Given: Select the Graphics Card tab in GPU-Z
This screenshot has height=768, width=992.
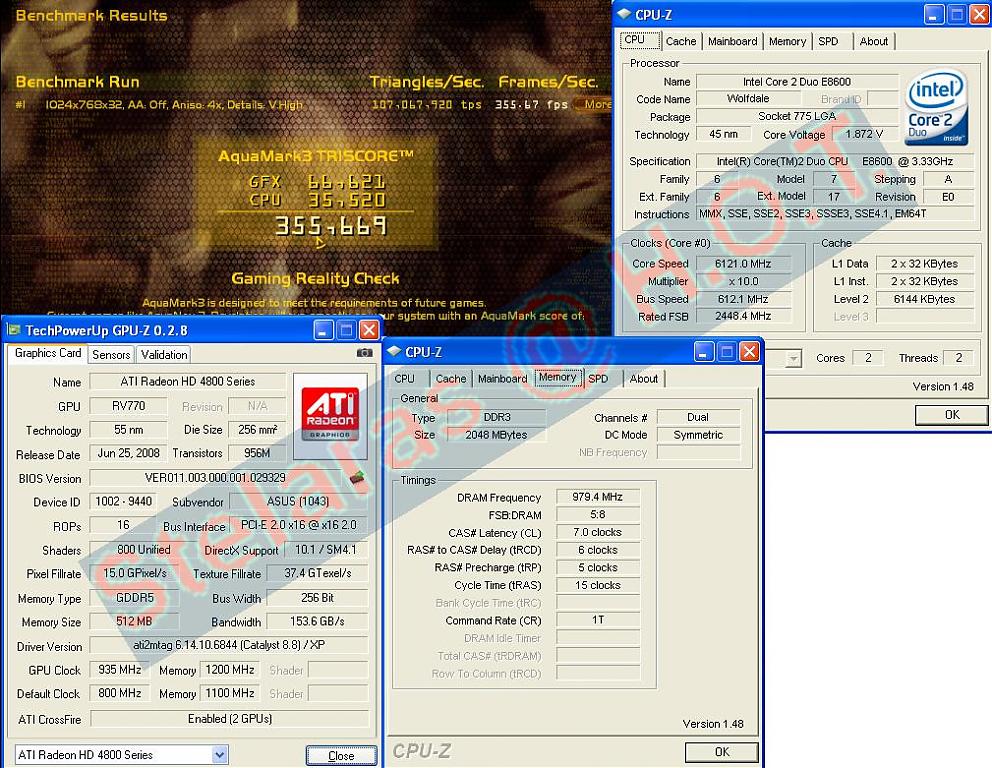Looking at the screenshot, I should 48,353.
